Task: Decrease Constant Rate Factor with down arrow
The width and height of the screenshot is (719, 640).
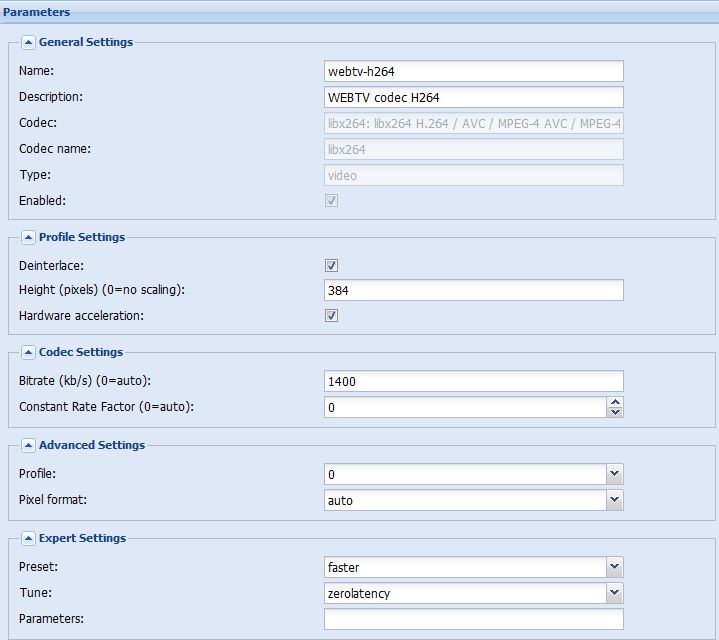Action: (x=615, y=412)
